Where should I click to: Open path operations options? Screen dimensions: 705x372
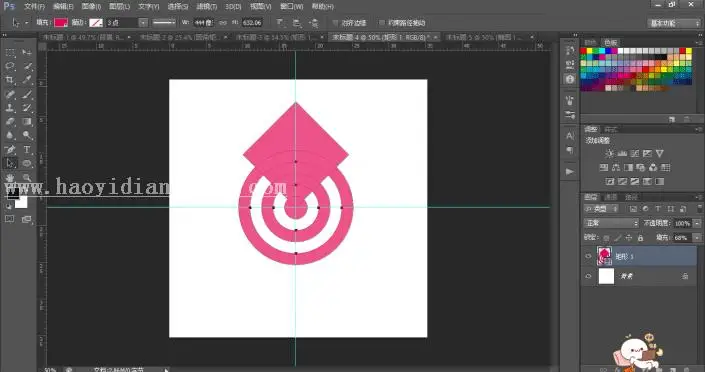pos(280,23)
